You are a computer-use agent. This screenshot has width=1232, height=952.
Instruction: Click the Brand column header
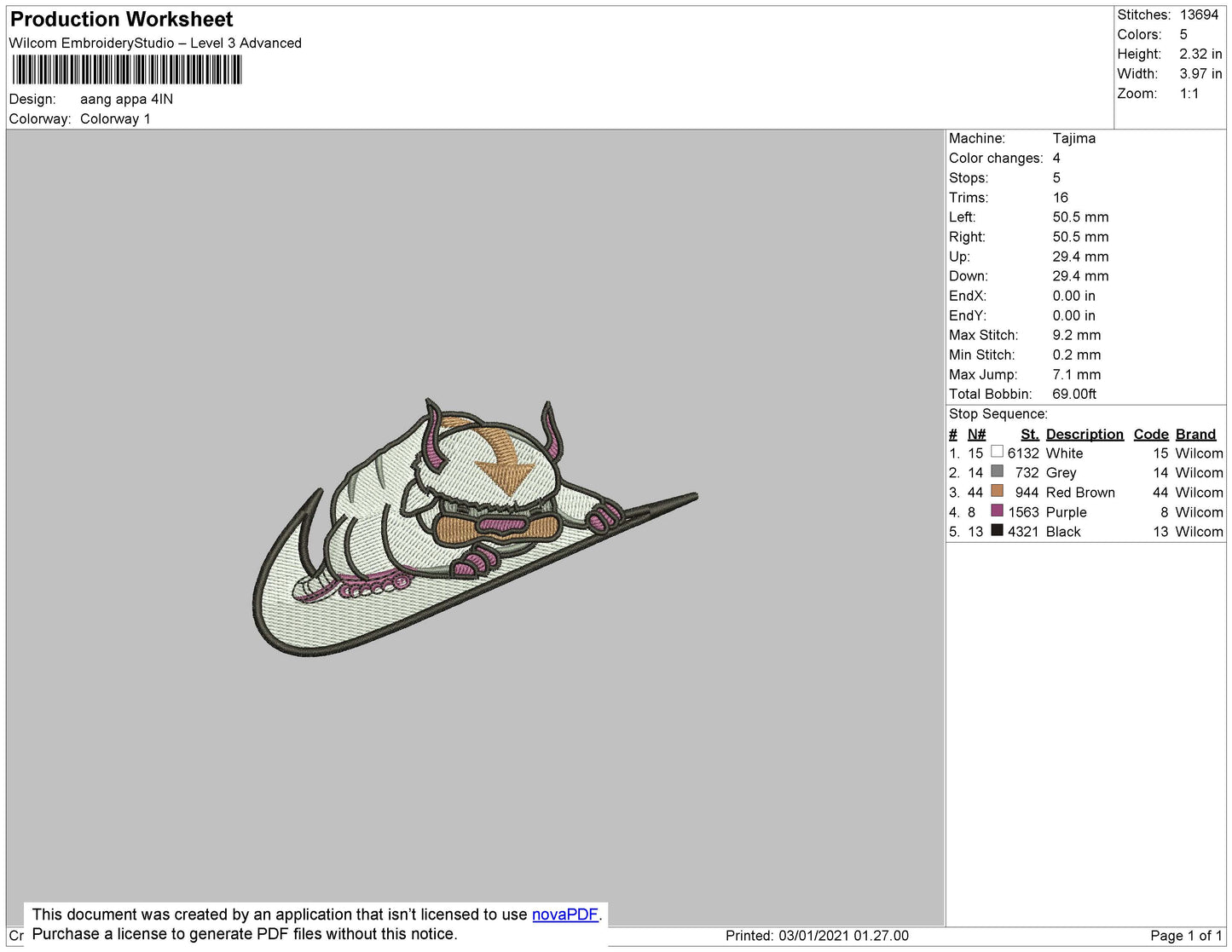pos(1195,434)
